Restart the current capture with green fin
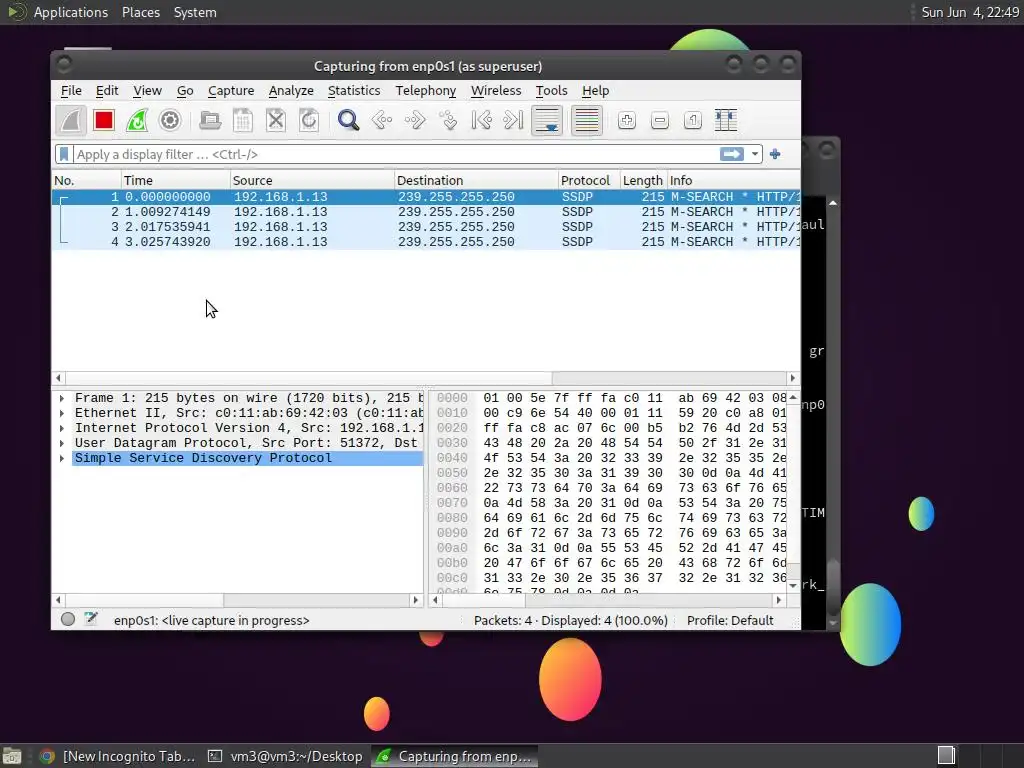 tap(137, 121)
